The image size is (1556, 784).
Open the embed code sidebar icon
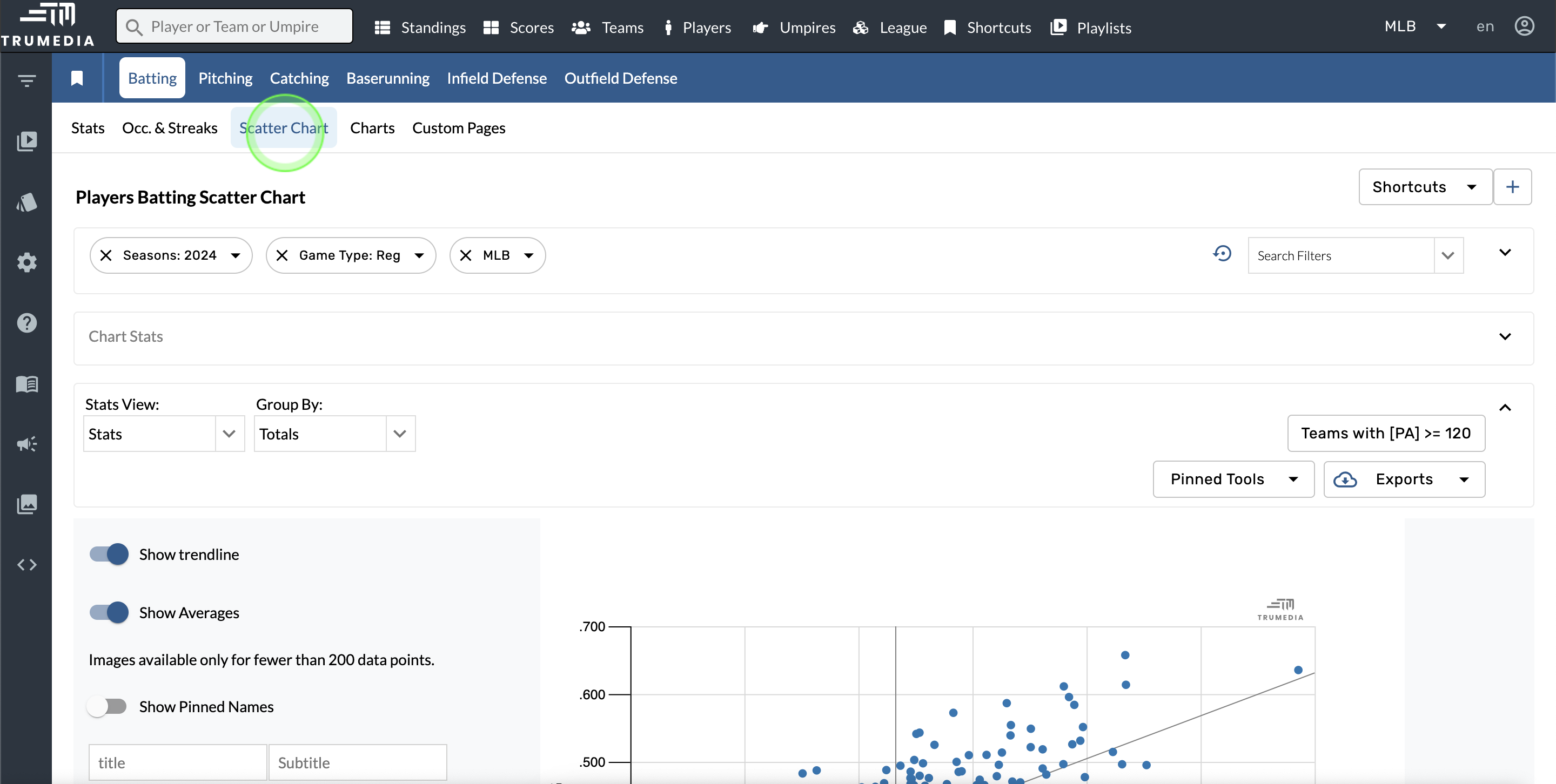[27, 564]
